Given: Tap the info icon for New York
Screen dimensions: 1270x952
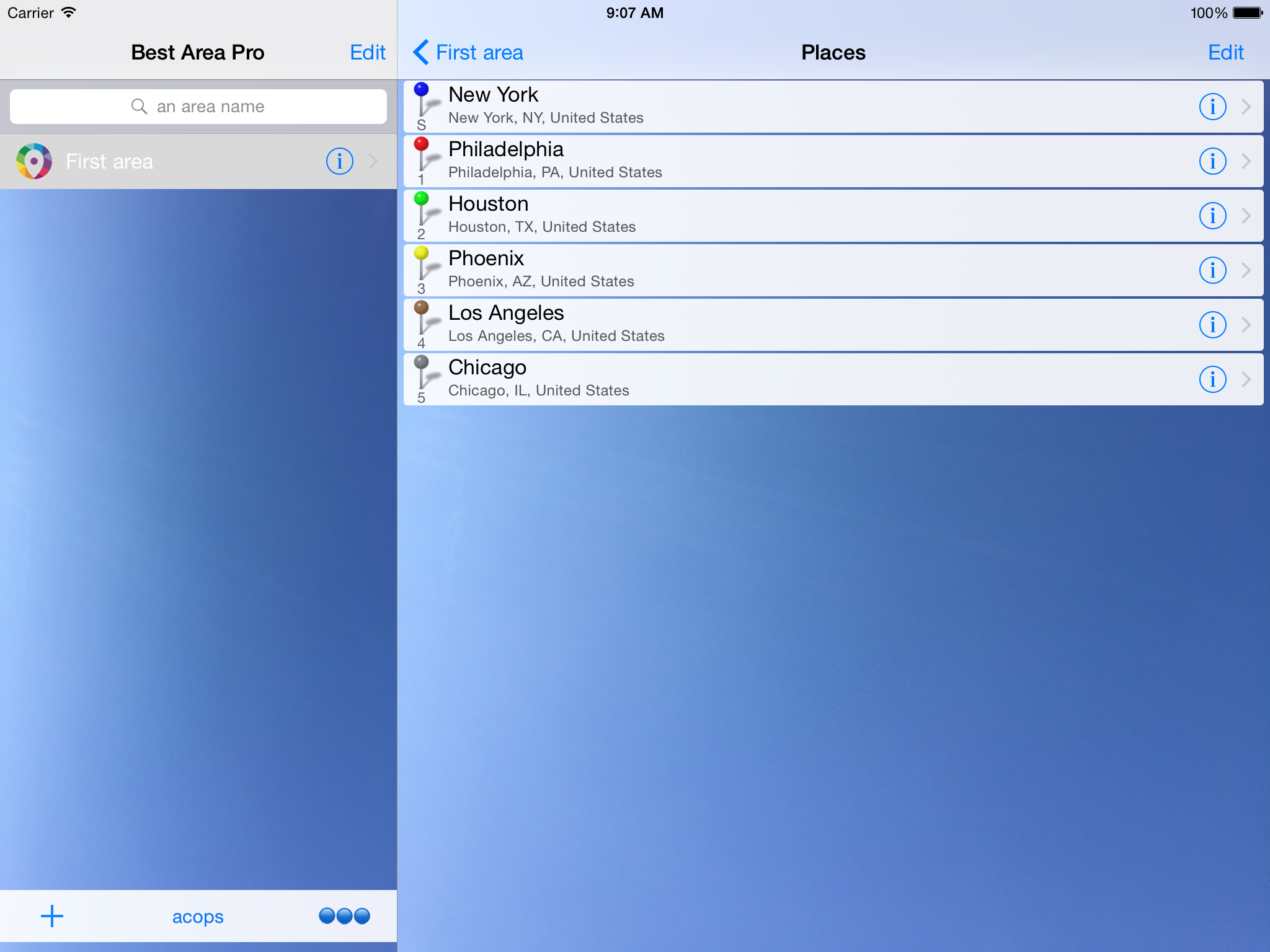Looking at the screenshot, I should (1212, 107).
